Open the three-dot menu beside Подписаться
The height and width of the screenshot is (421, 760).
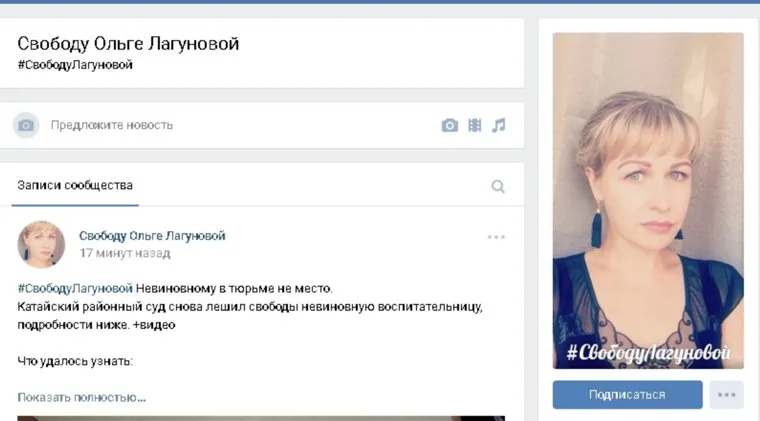click(727, 395)
